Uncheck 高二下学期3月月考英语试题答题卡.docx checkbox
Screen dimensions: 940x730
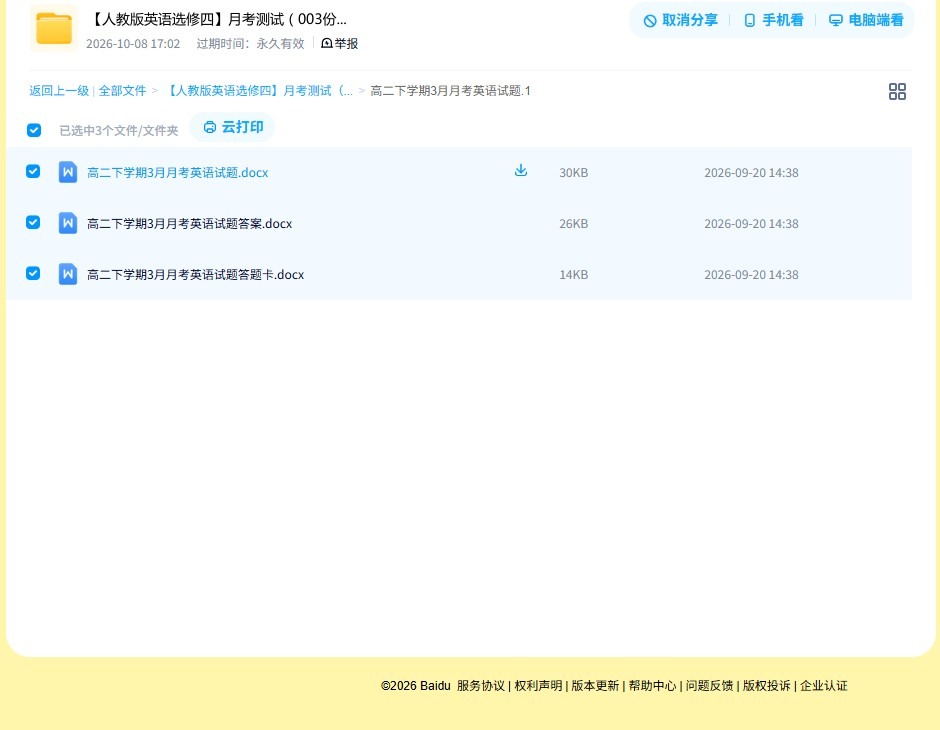click(33, 273)
